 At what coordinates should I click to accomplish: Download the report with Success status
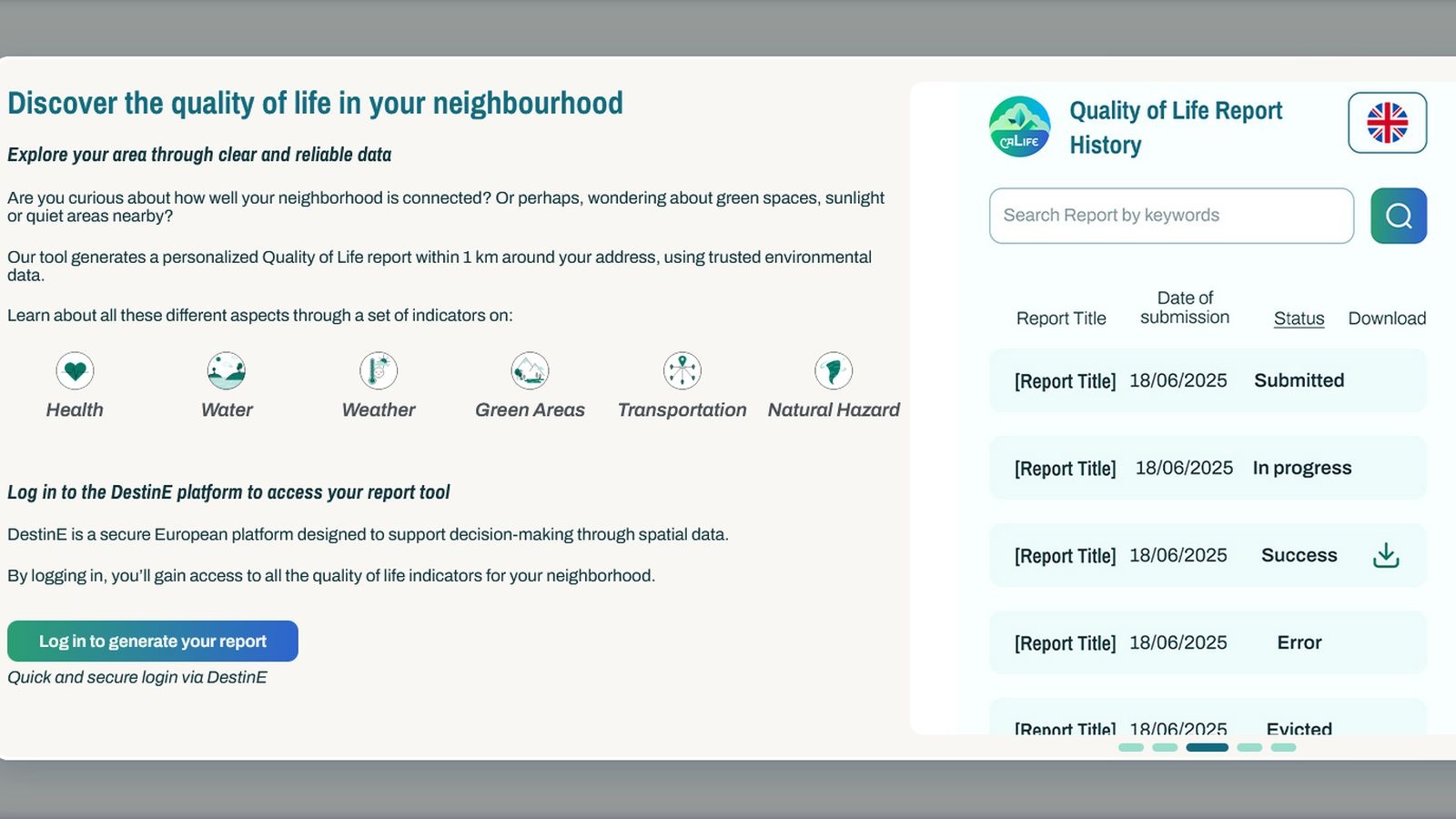[1385, 555]
